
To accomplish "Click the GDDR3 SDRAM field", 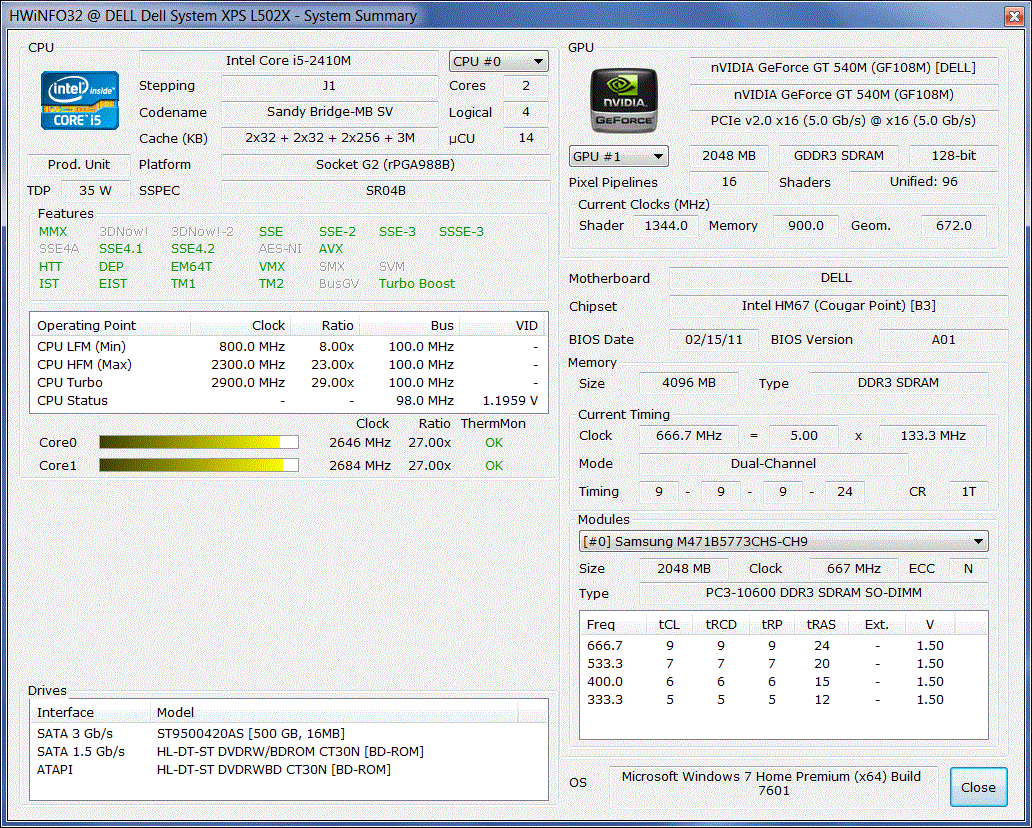I will pos(838,156).
